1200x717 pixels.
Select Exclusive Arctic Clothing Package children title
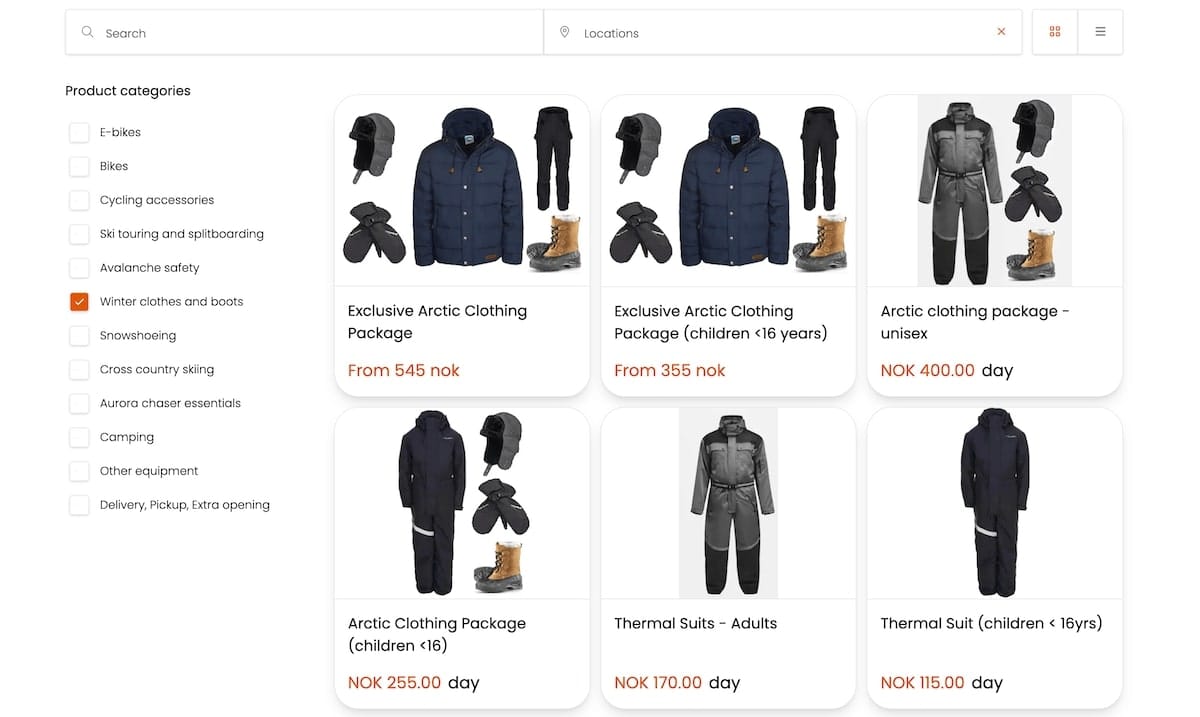click(x=720, y=322)
